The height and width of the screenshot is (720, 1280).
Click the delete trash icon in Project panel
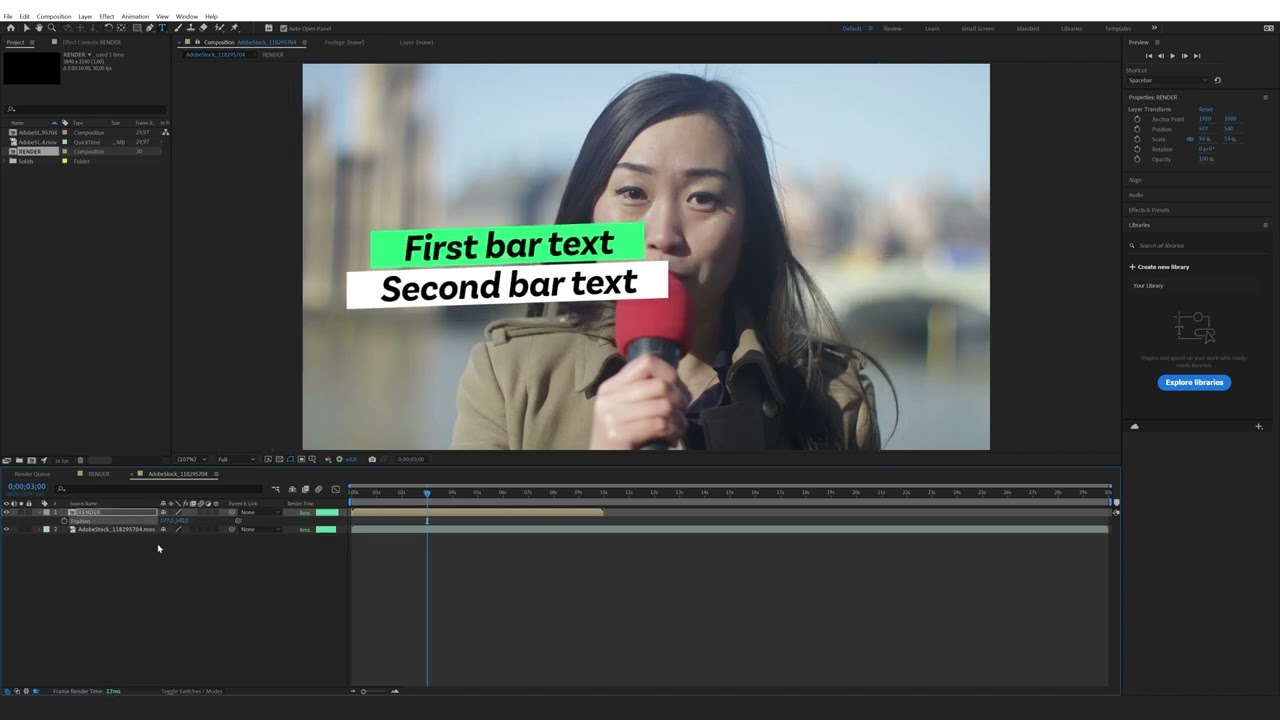[80, 460]
